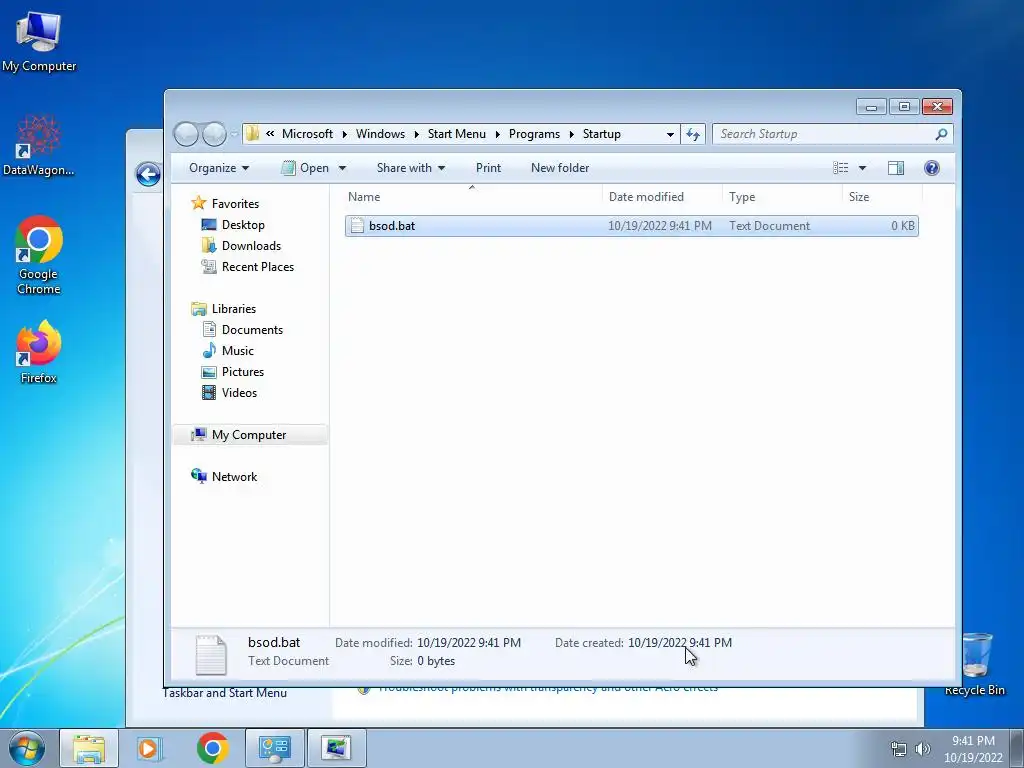Create a New folder
The width and height of the screenshot is (1024, 768).
pyautogui.click(x=560, y=168)
